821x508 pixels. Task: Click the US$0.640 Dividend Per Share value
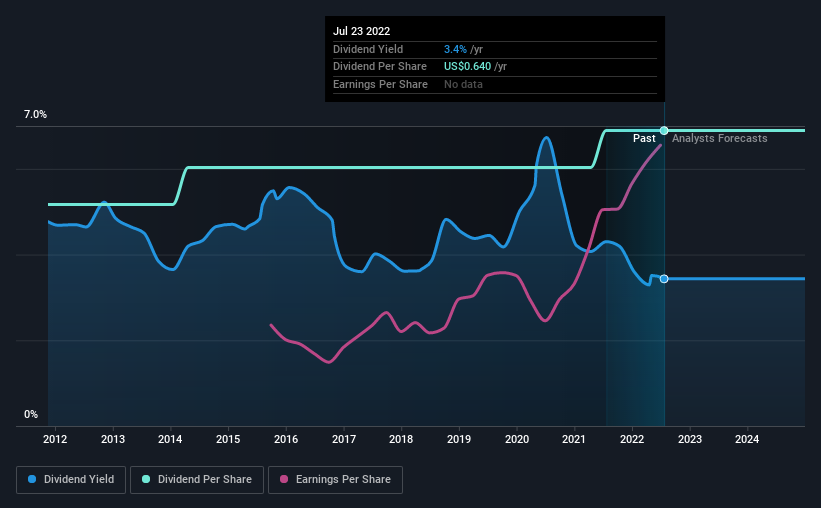pos(468,67)
